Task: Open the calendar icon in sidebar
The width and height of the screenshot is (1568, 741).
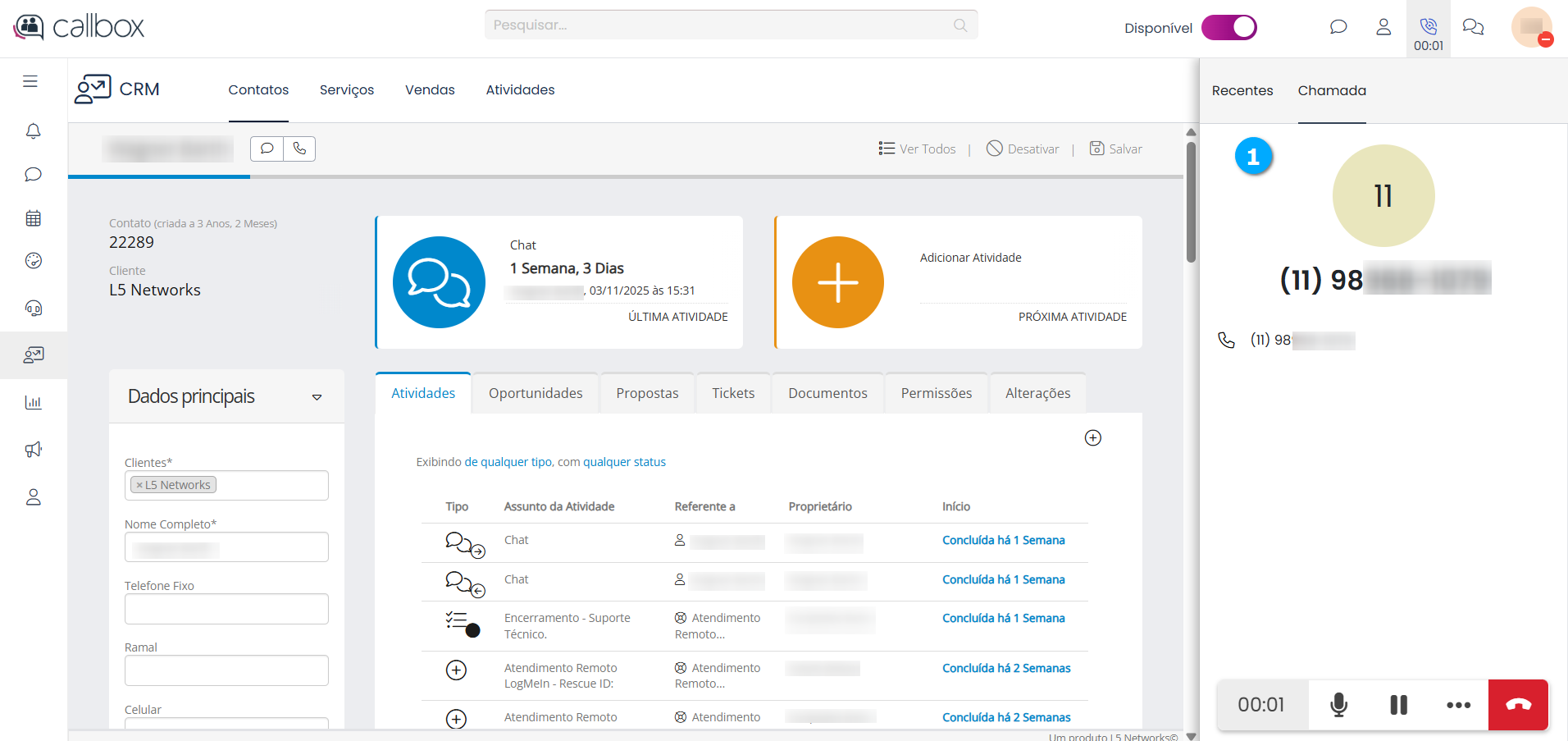Action: 34,218
